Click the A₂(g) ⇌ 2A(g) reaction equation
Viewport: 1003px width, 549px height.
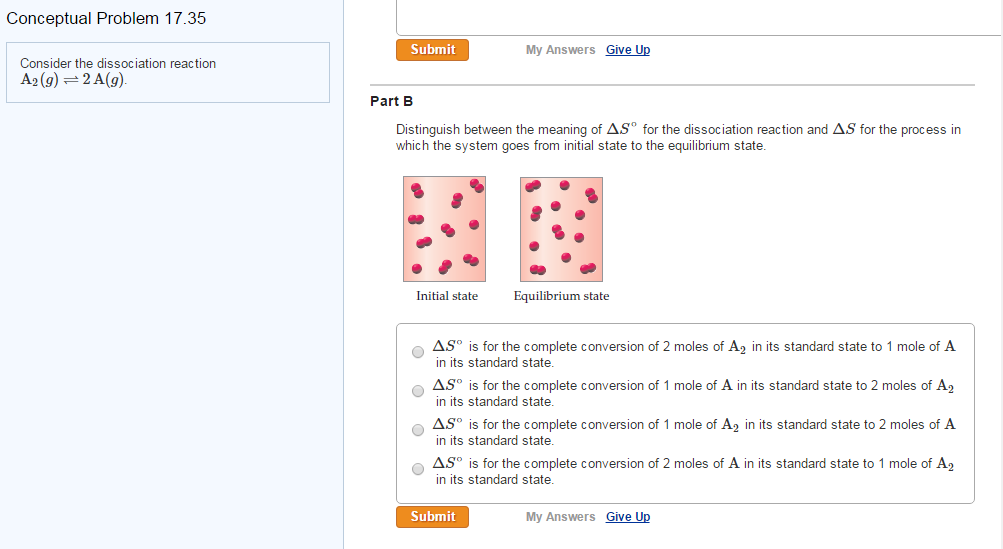click(74, 81)
